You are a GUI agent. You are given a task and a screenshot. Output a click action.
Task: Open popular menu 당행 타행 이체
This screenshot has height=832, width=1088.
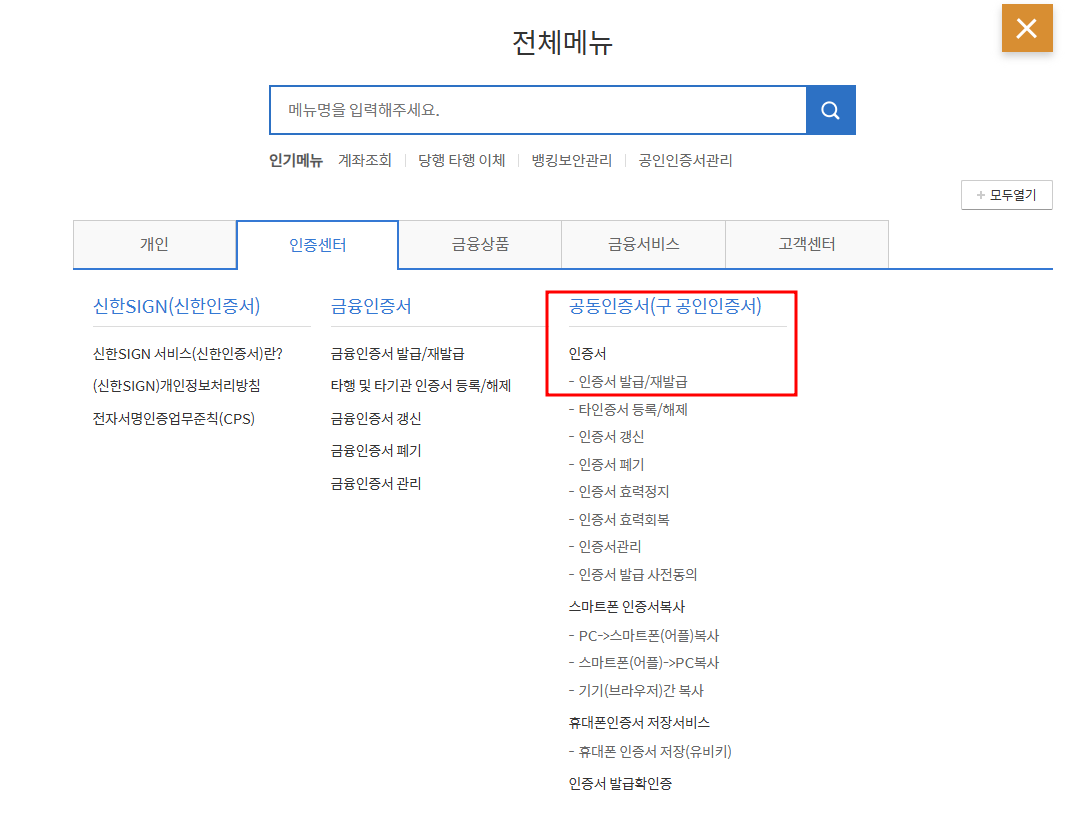pyautogui.click(x=461, y=160)
